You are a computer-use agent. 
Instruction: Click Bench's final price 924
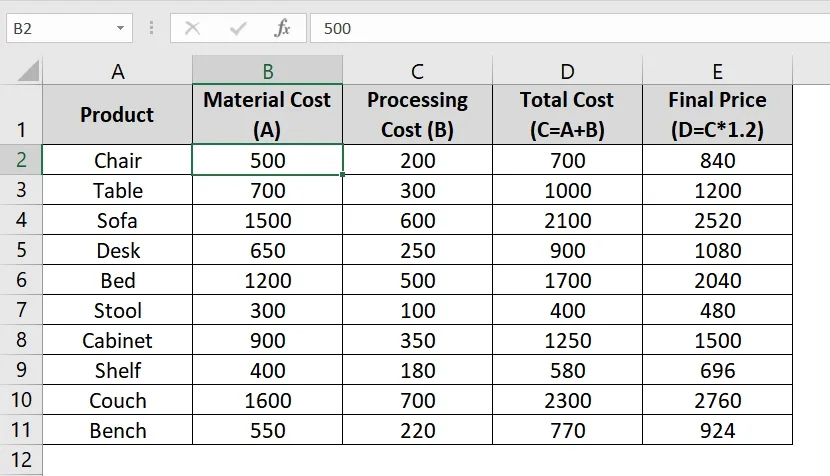point(717,430)
